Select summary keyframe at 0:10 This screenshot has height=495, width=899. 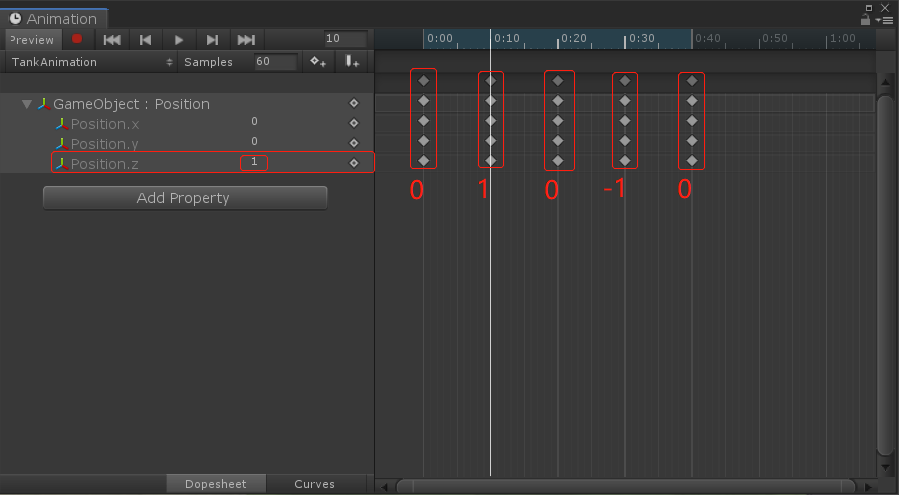491,81
